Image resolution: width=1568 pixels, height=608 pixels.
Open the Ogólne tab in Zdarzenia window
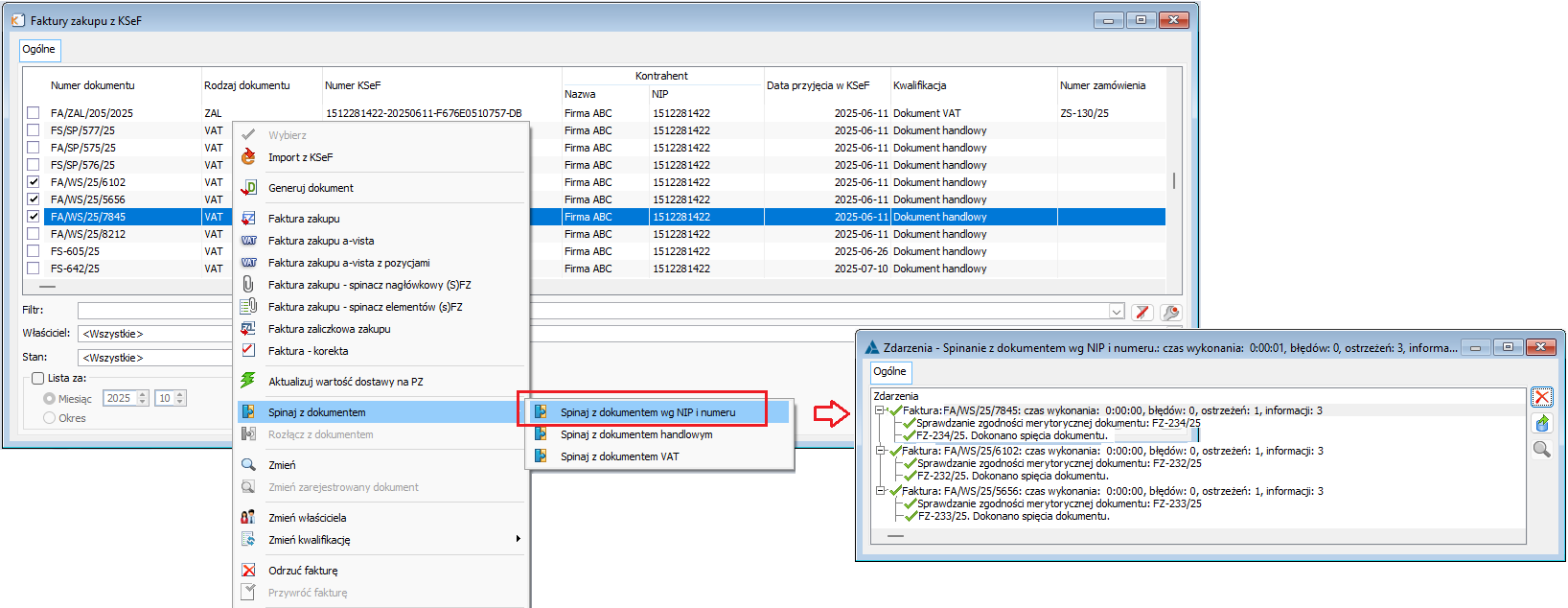coord(889,371)
